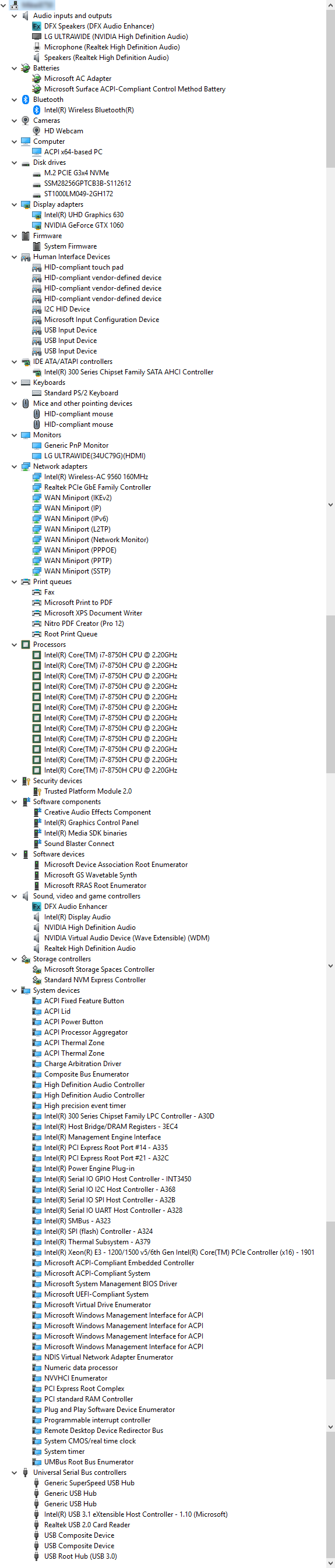Click the ACPI Lid system device icon

pyautogui.click(x=37, y=1011)
